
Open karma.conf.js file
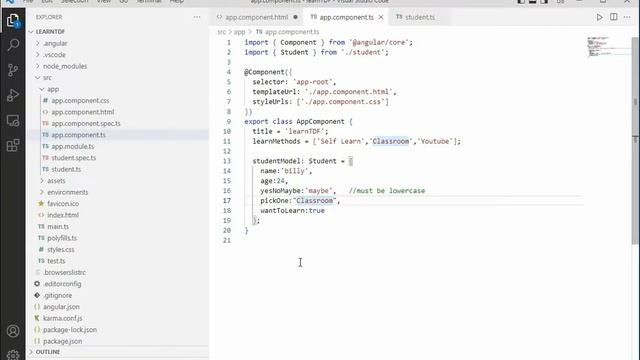62,318
